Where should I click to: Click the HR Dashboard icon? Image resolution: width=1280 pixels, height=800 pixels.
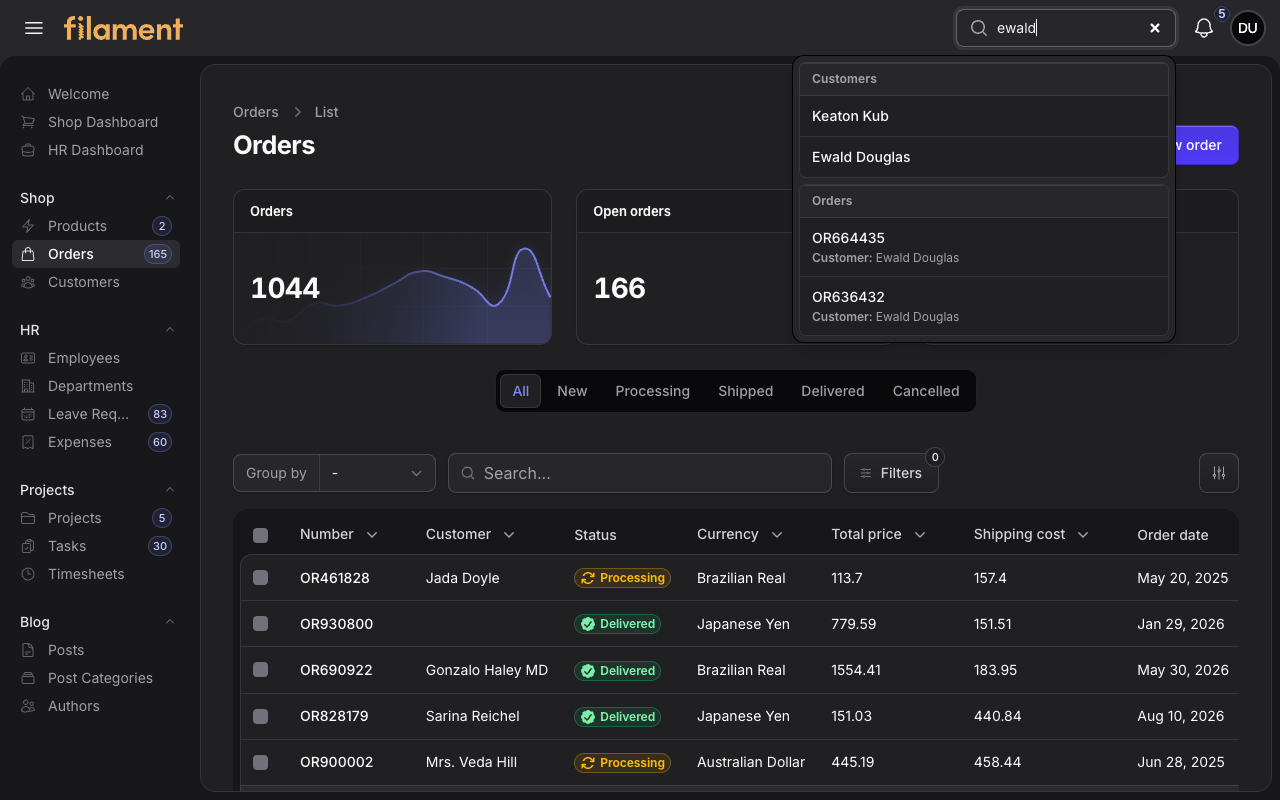(28, 150)
